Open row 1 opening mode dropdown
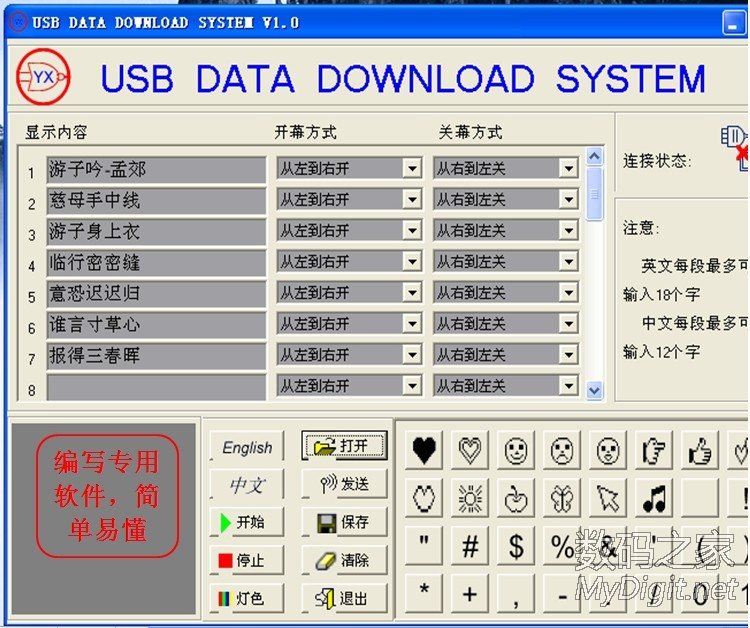This screenshot has height=628, width=750. click(x=412, y=168)
